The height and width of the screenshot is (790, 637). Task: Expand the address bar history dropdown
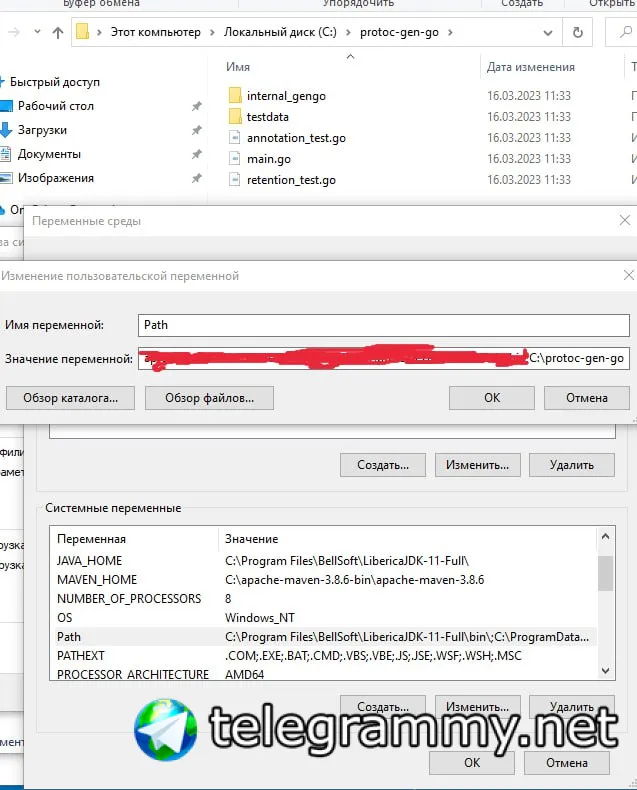click(x=548, y=33)
